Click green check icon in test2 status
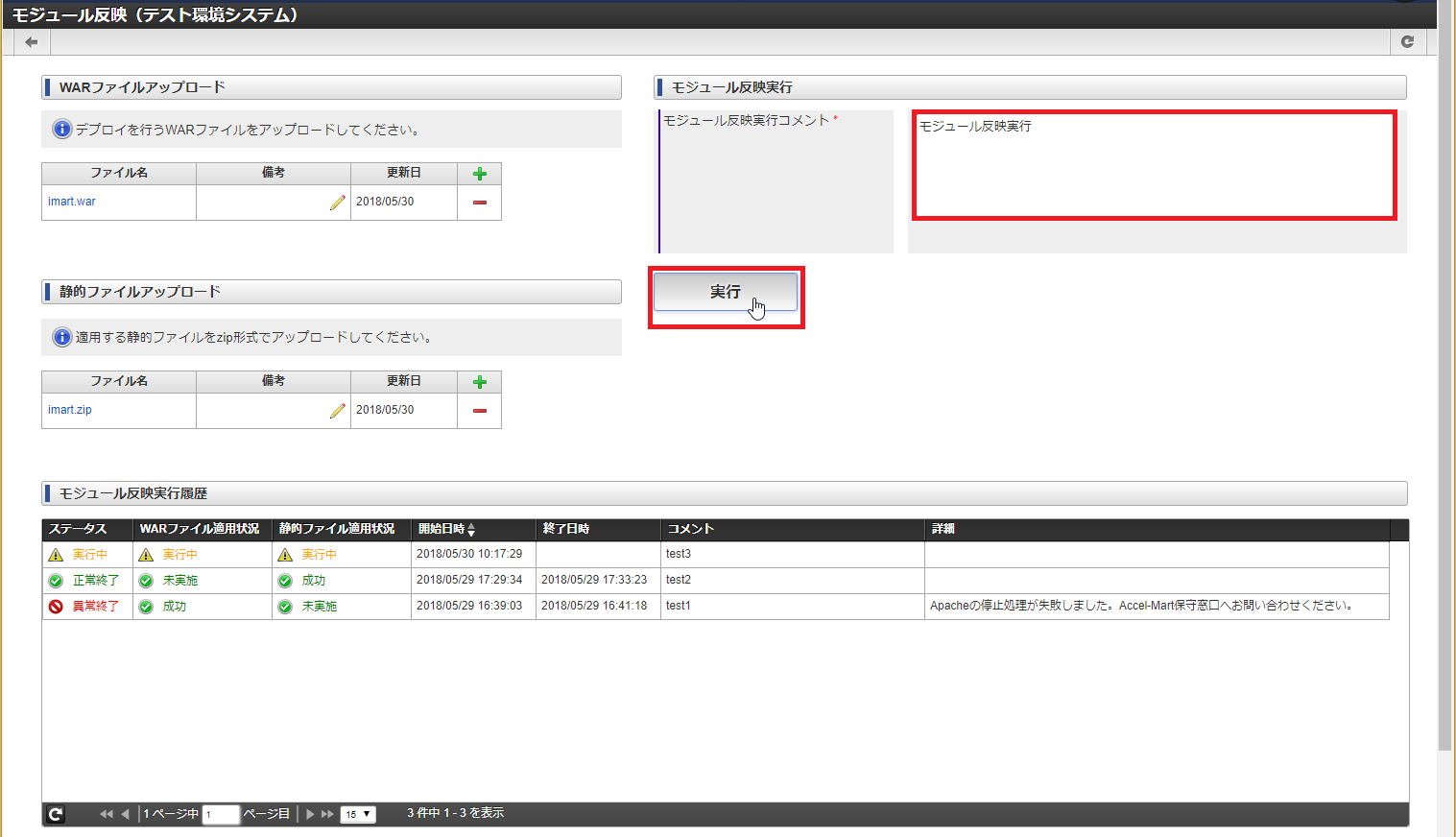 (56, 581)
